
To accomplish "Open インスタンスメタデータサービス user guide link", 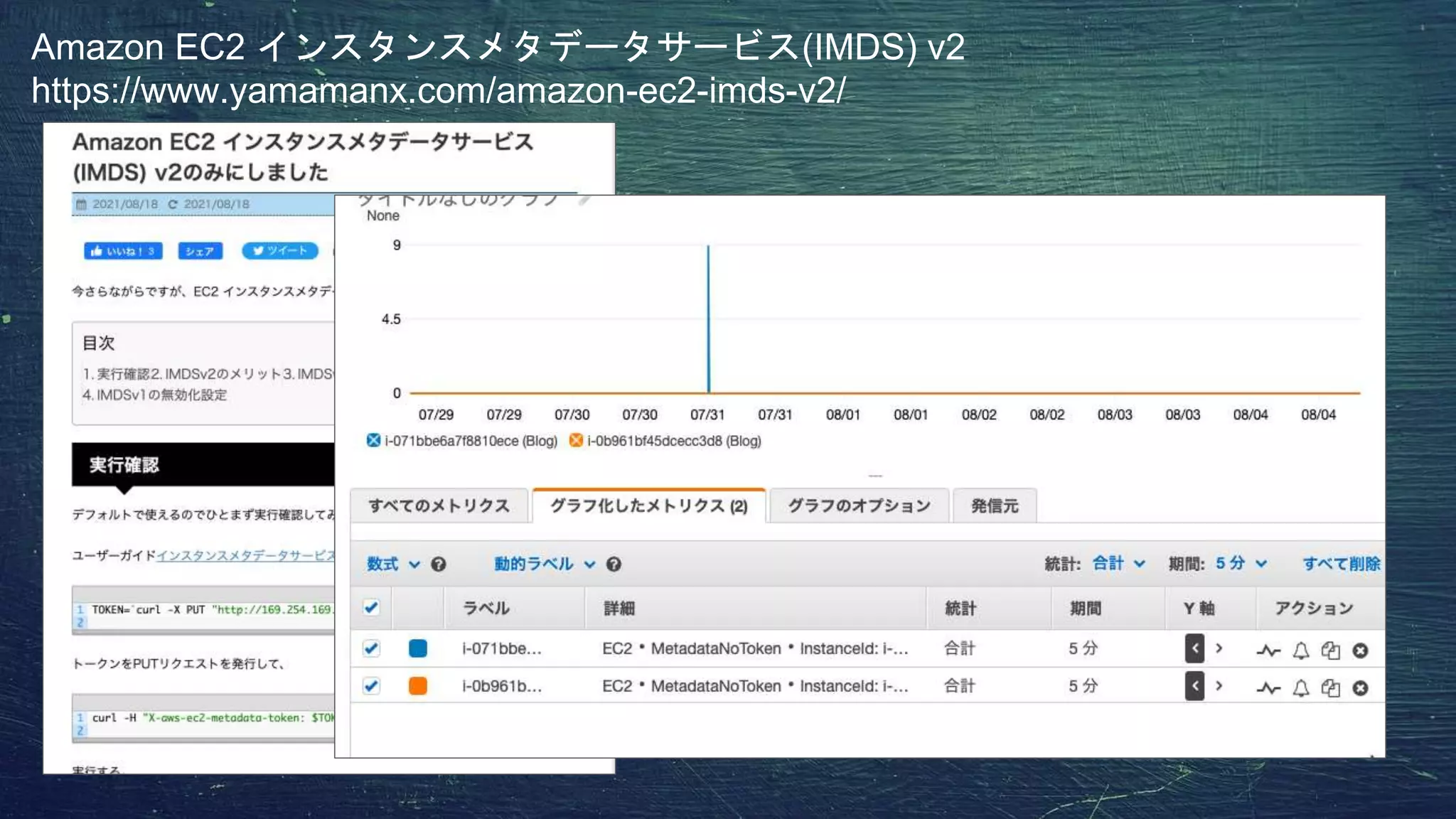I will coord(245,555).
